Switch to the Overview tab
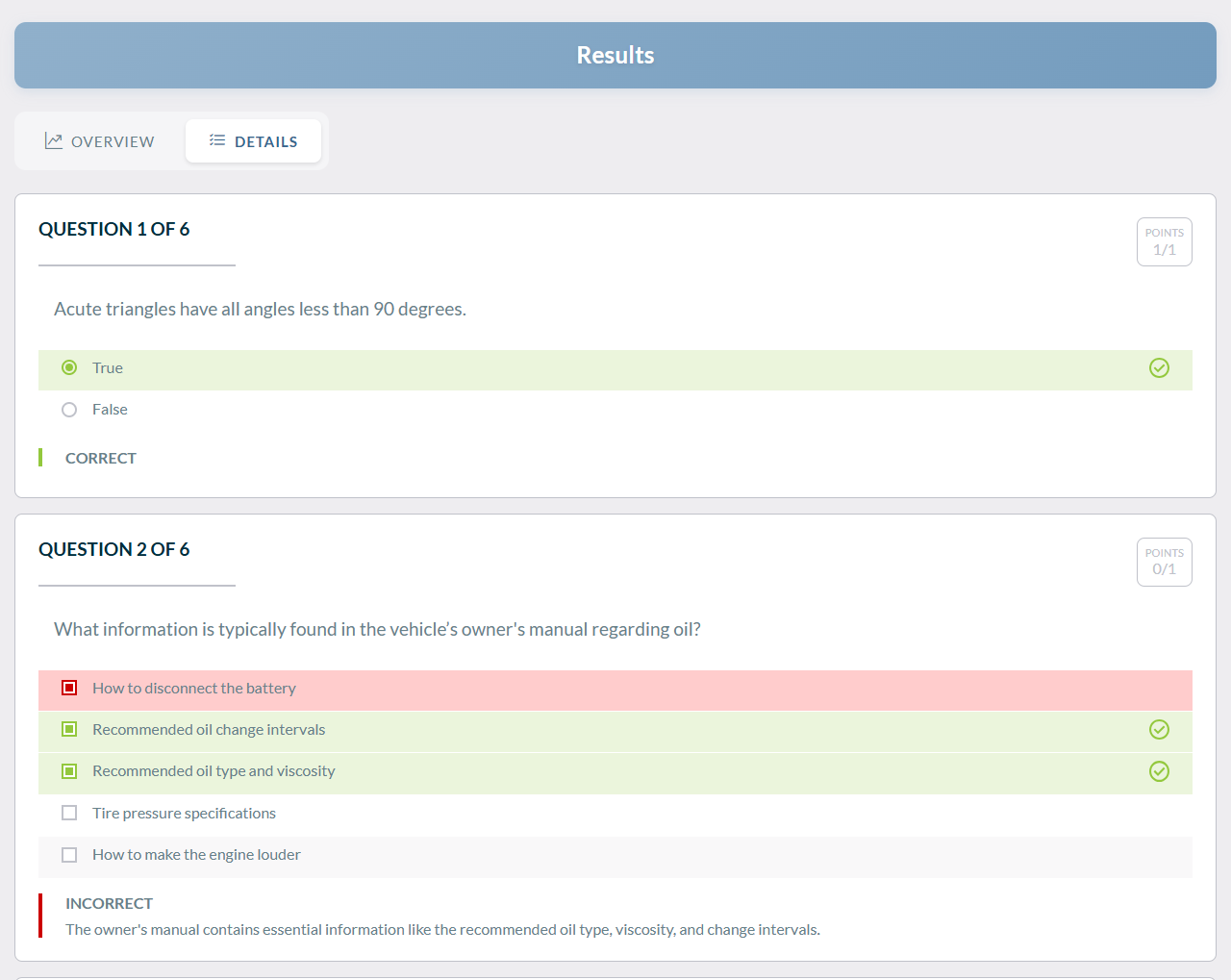Screen dimensions: 1231x980 (100, 141)
